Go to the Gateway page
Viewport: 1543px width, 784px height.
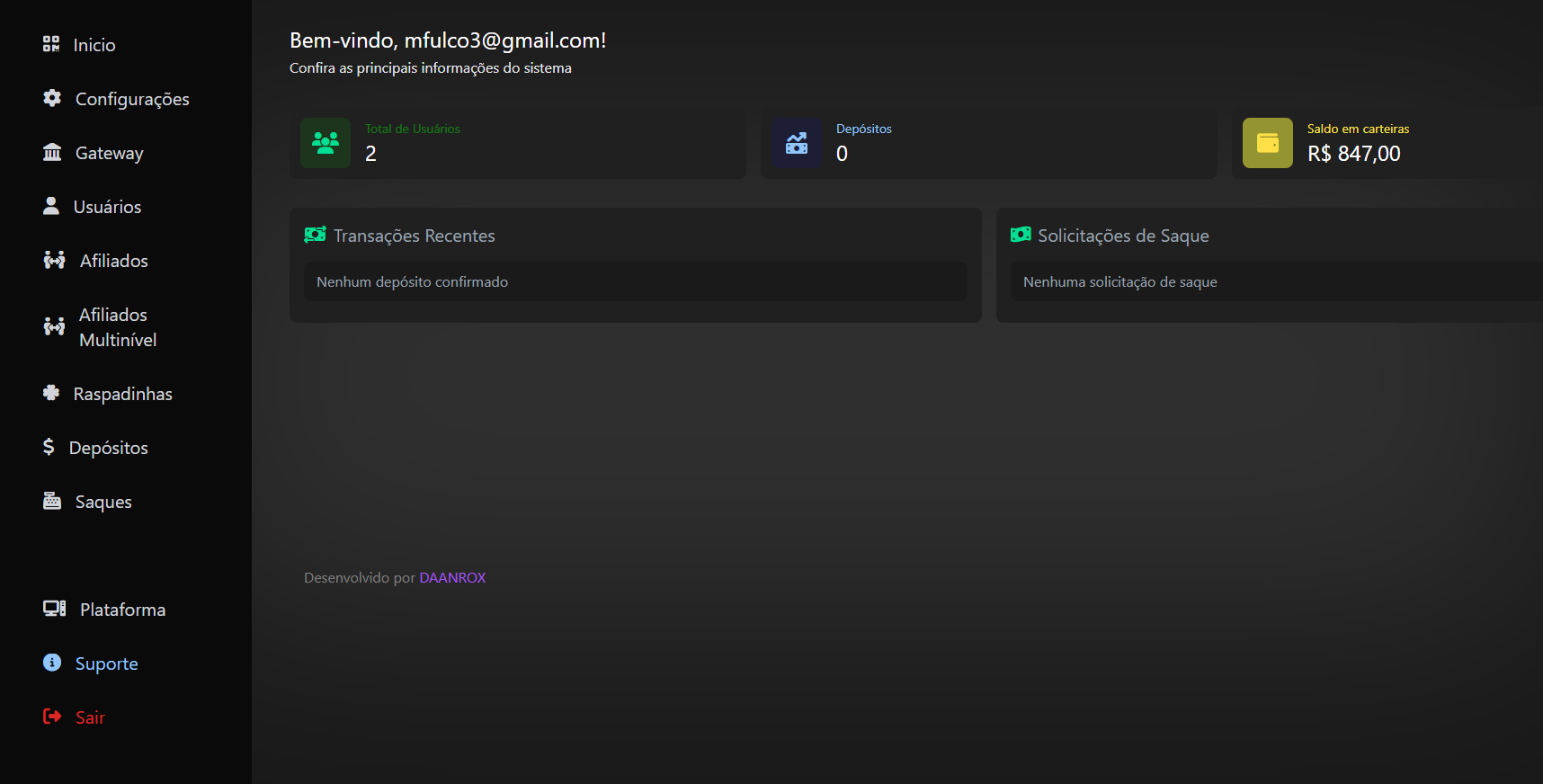(110, 153)
